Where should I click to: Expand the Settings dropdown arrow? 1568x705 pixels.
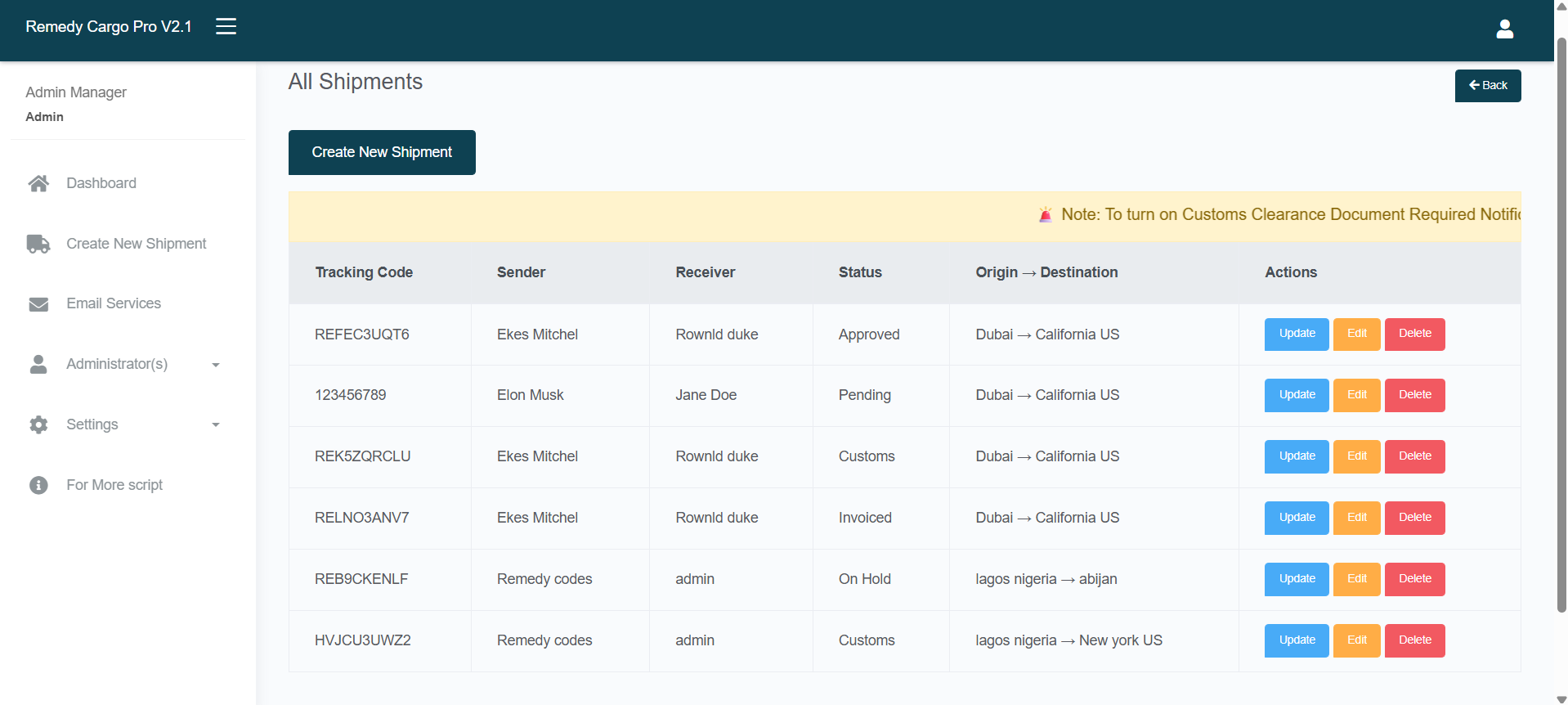(216, 424)
